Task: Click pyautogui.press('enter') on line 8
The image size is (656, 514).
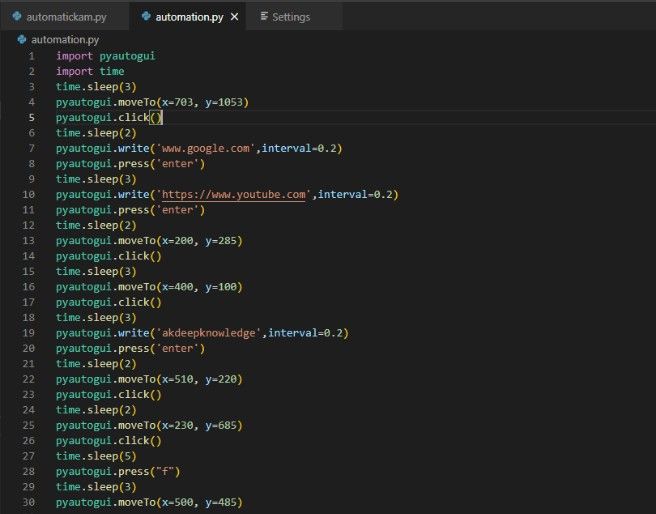Action: [x=131, y=164]
